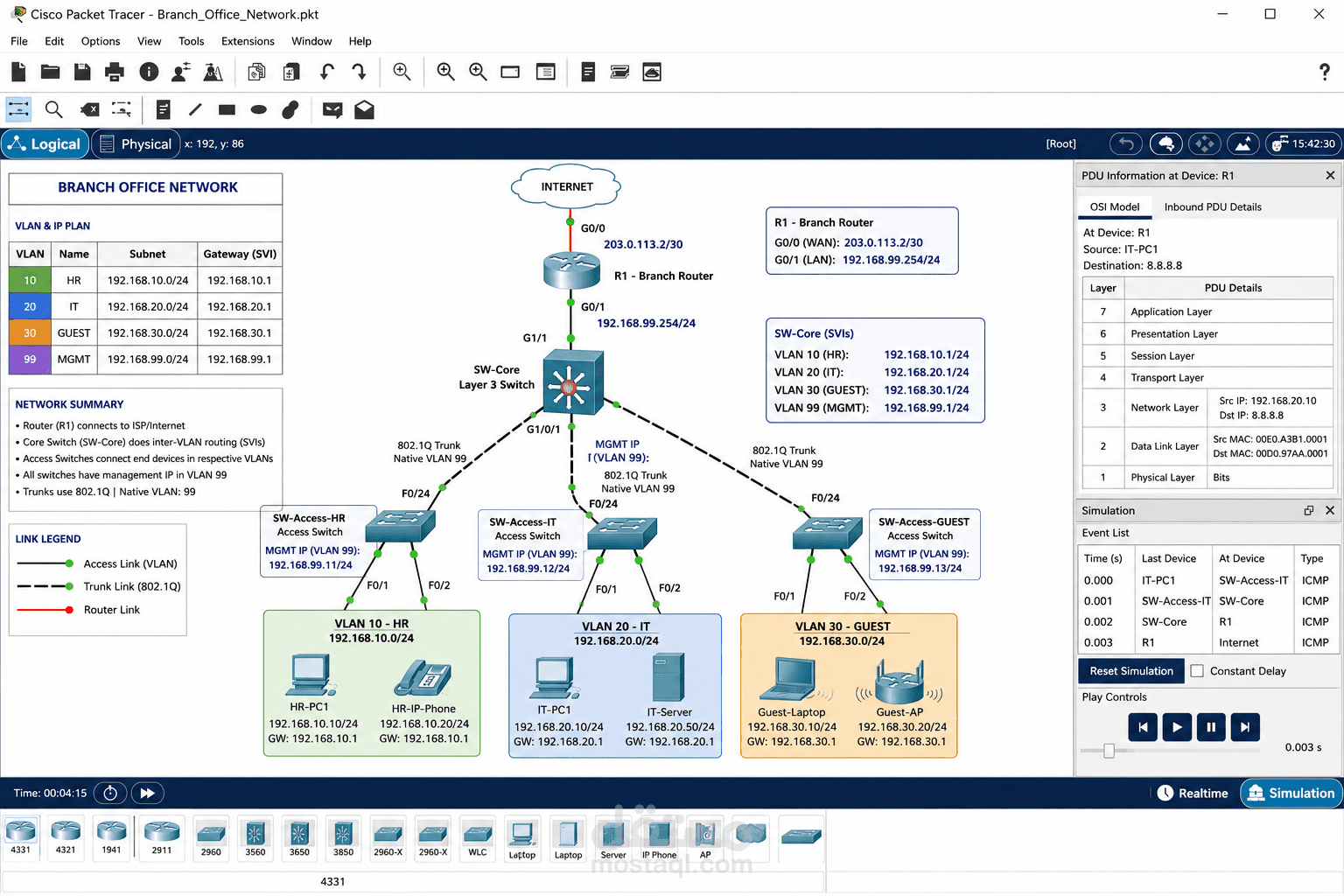Choose the Draw Rectangle tool

227,109
